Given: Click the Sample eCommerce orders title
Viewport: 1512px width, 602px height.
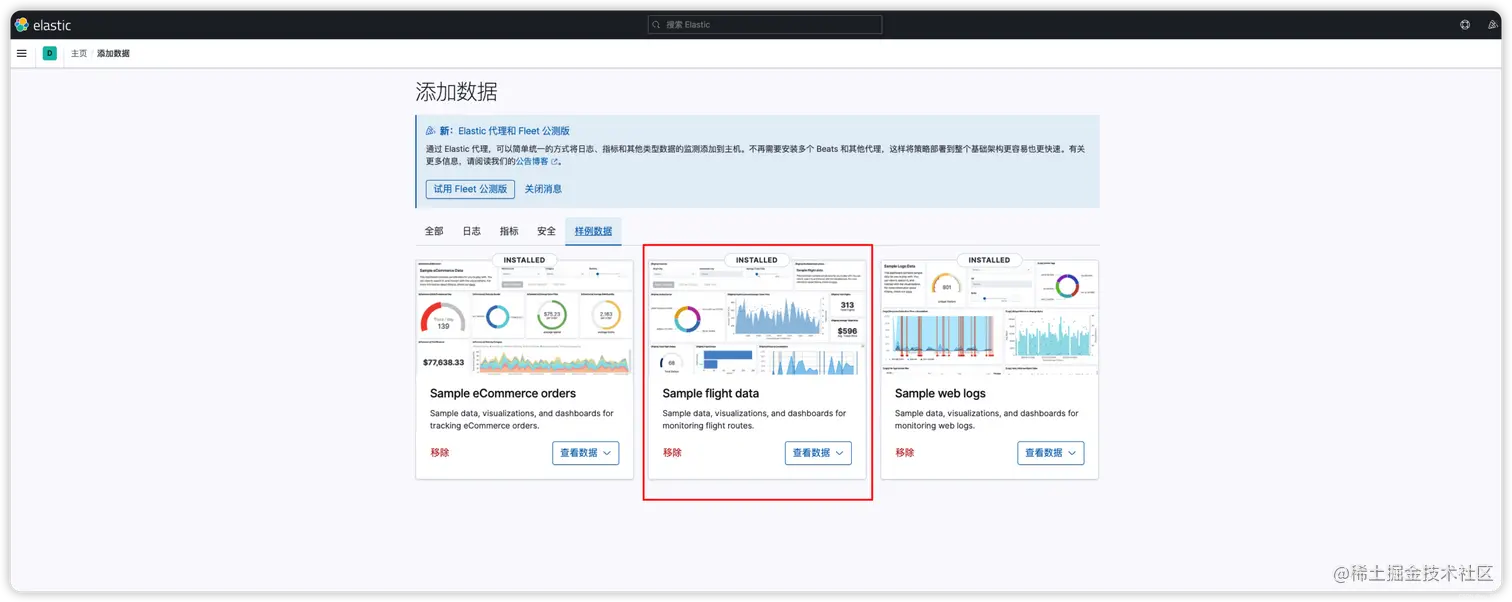Looking at the screenshot, I should point(503,394).
